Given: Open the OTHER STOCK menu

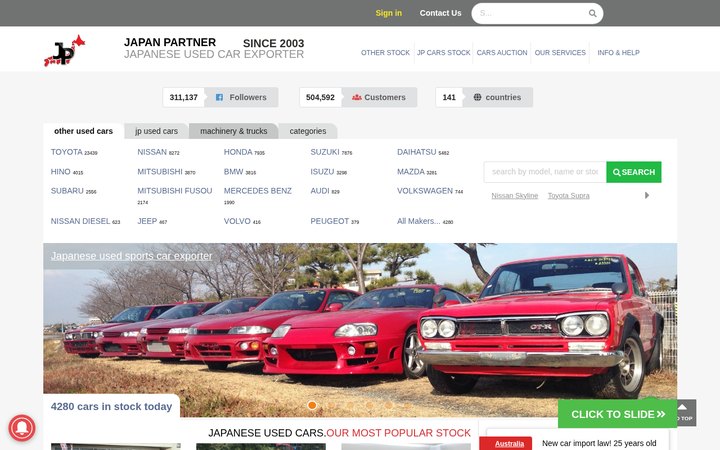Looking at the screenshot, I should 385,53.
